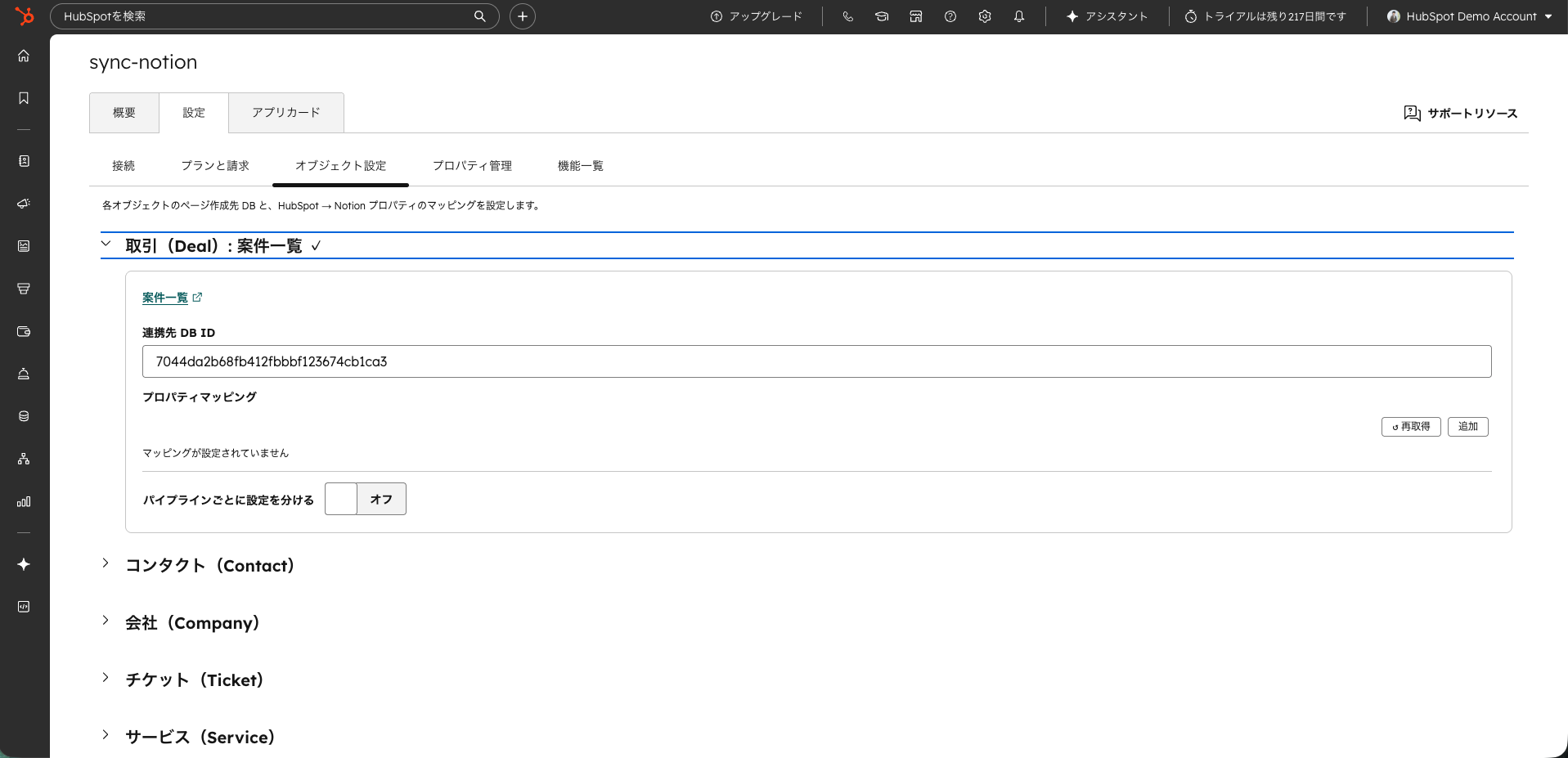Screen dimensions: 1568x758
Task: Expand the コンタクト (Contact) section
Action: (x=106, y=563)
